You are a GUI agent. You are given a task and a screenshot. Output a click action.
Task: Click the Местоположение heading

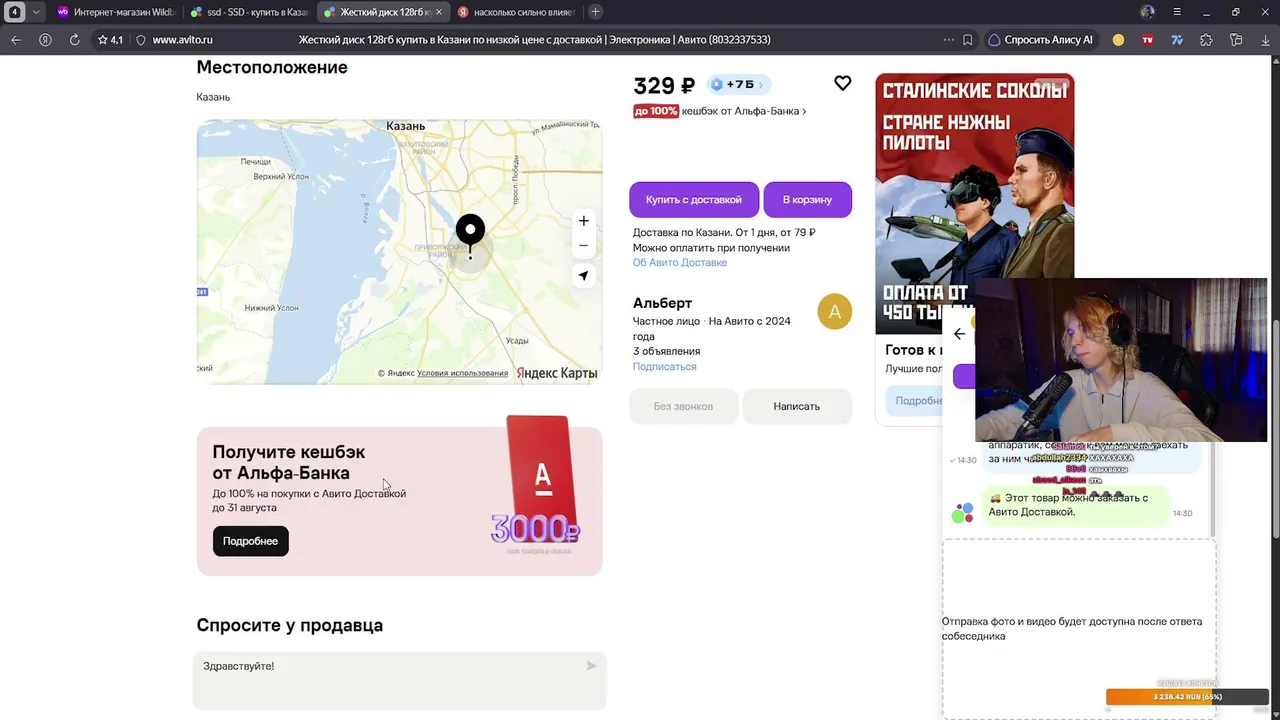(x=272, y=67)
